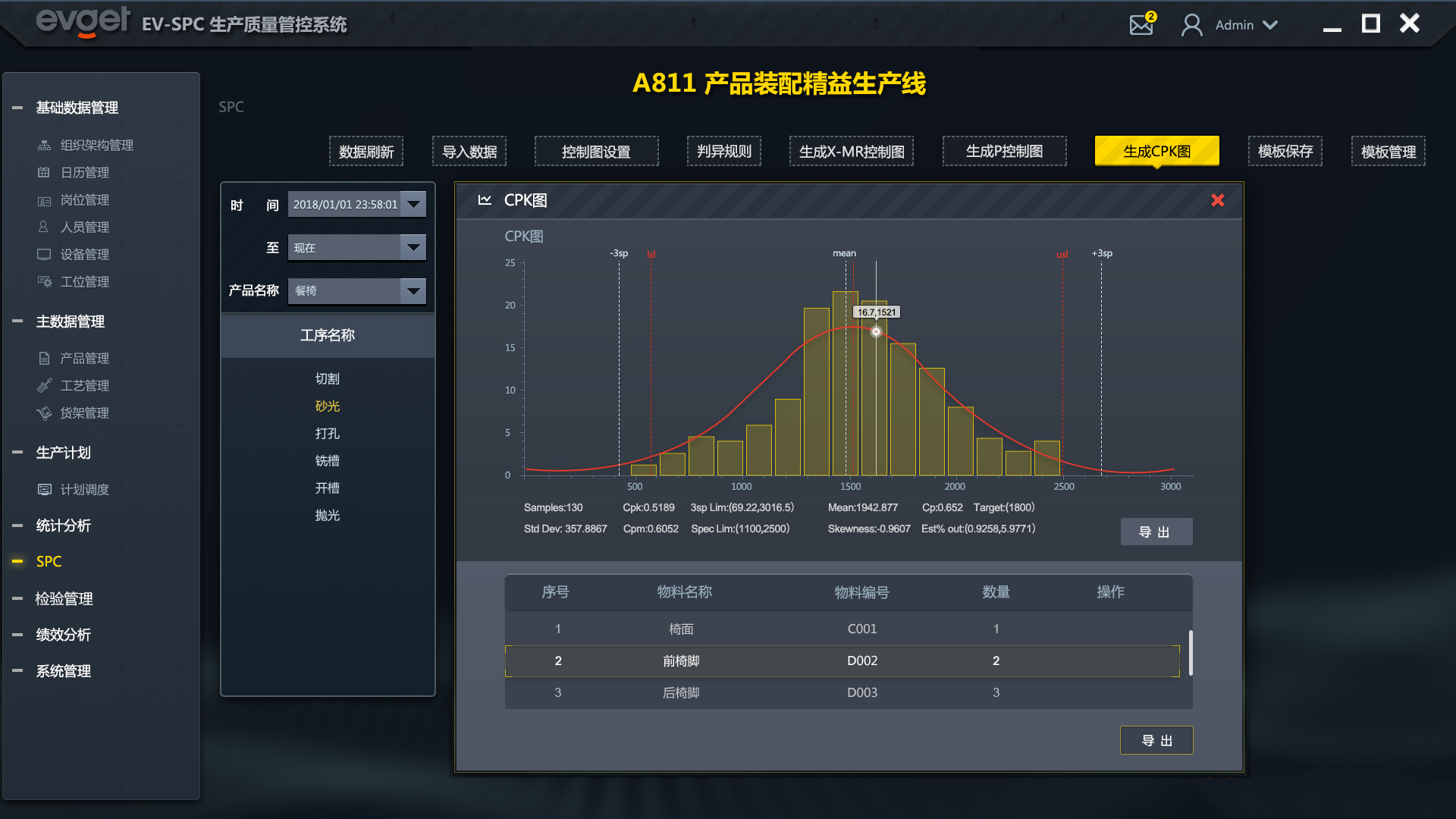This screenshot has width=1456, height=819.
Task: Click the Admin user avatar icon
Action: pos(1191,25)
